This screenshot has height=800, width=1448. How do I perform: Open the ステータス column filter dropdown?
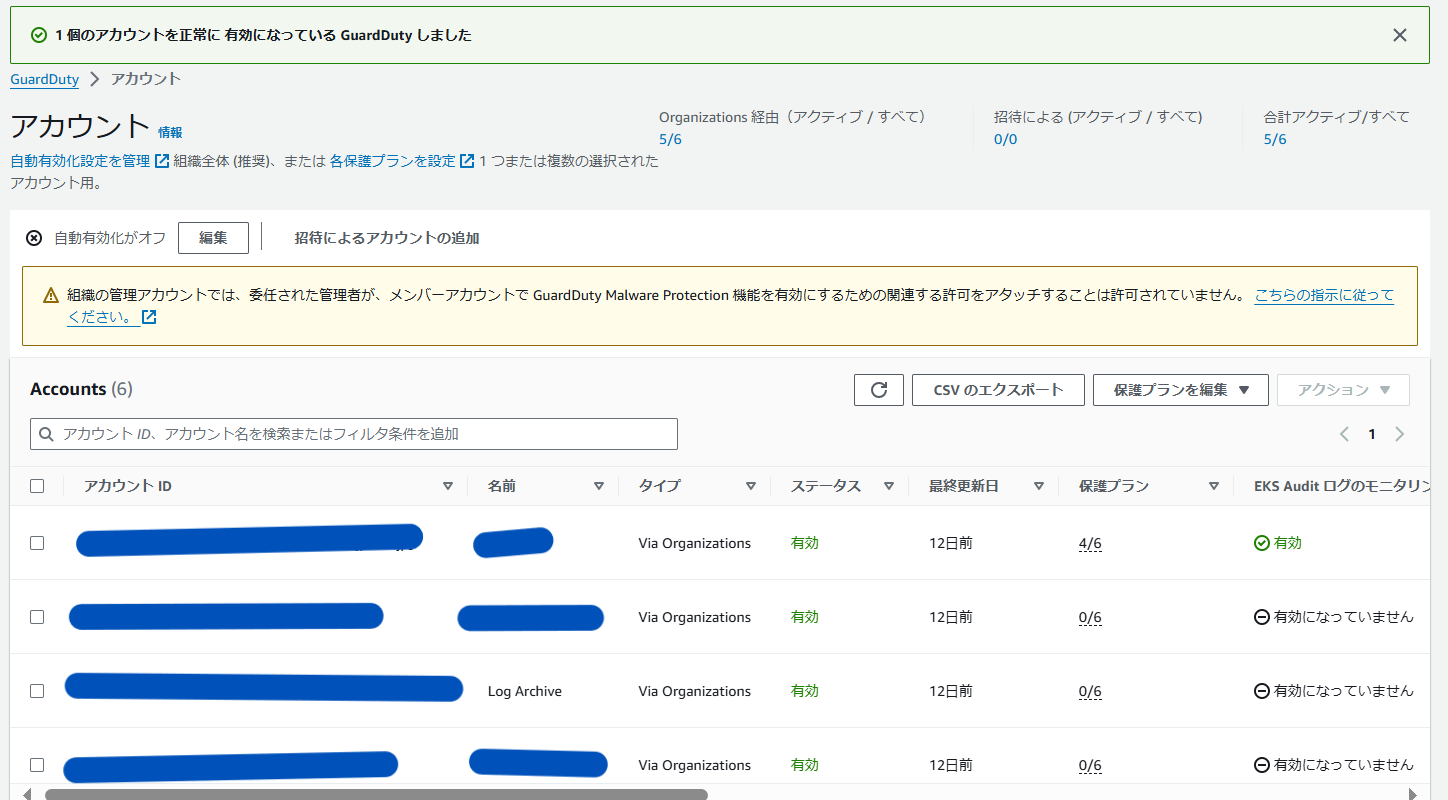click(889, 485)
